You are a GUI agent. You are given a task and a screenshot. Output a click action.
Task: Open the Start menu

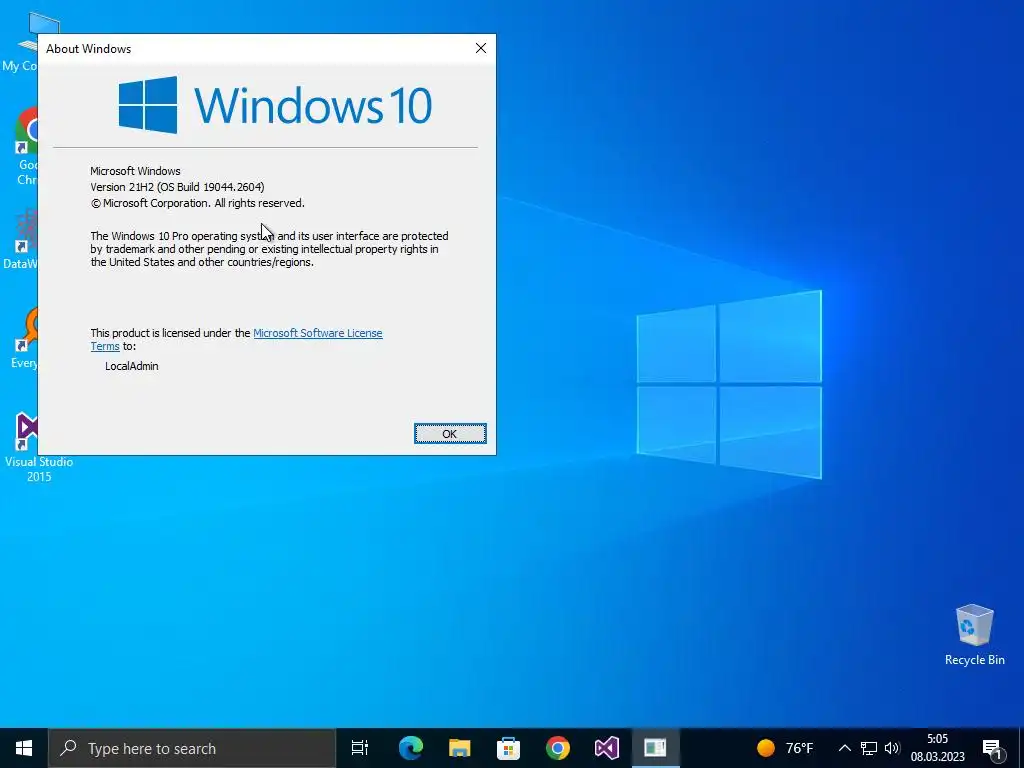(x=24, y=748)
